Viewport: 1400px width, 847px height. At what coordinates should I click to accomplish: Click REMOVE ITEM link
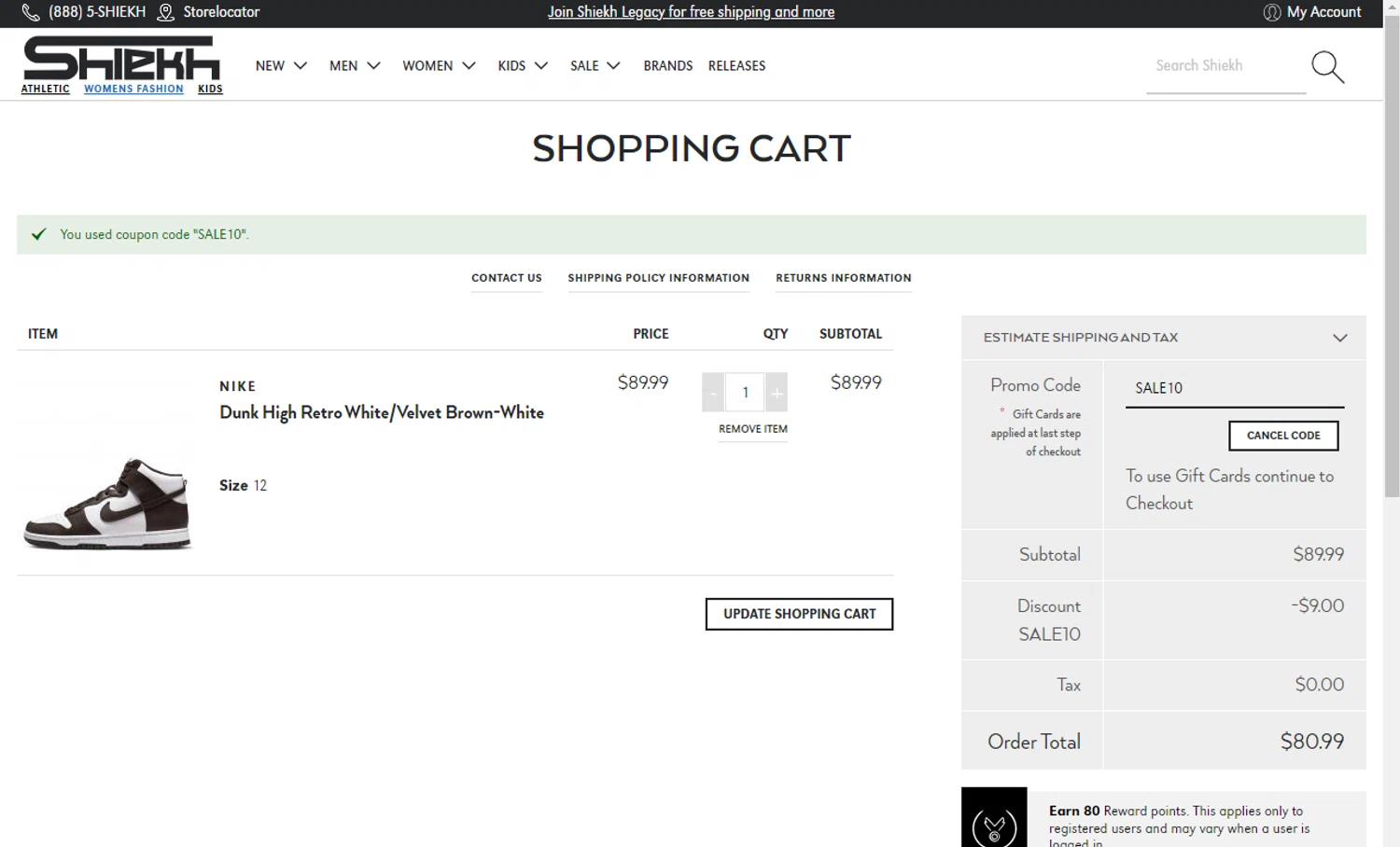point(752,429)
